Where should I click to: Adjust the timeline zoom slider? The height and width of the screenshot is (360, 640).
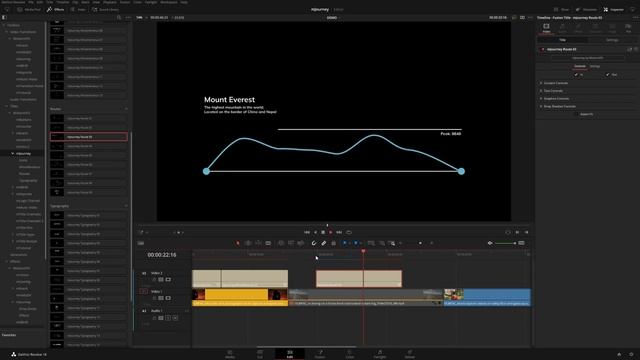(420, 243)
